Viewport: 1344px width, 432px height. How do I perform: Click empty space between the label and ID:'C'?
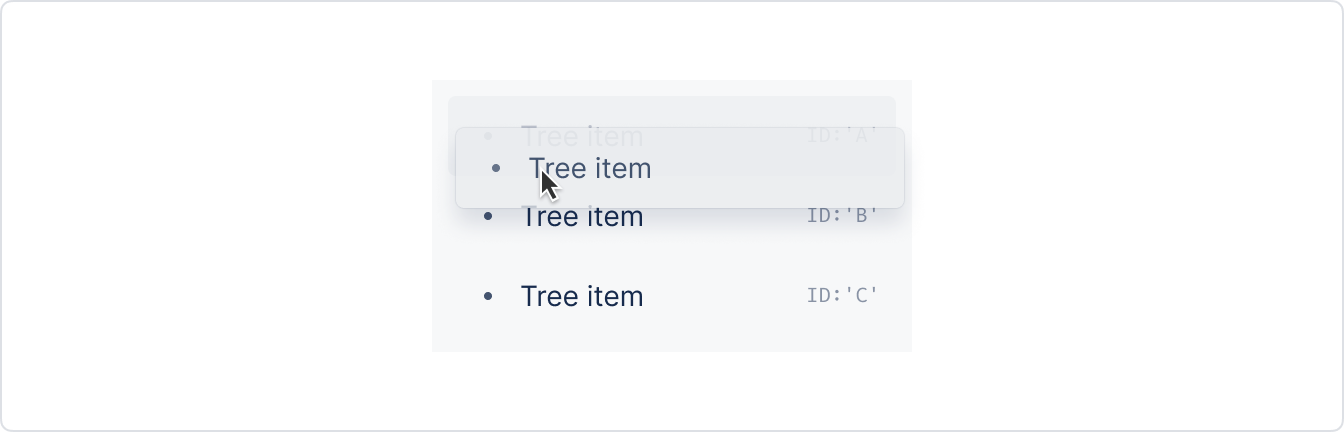[725, 296]
